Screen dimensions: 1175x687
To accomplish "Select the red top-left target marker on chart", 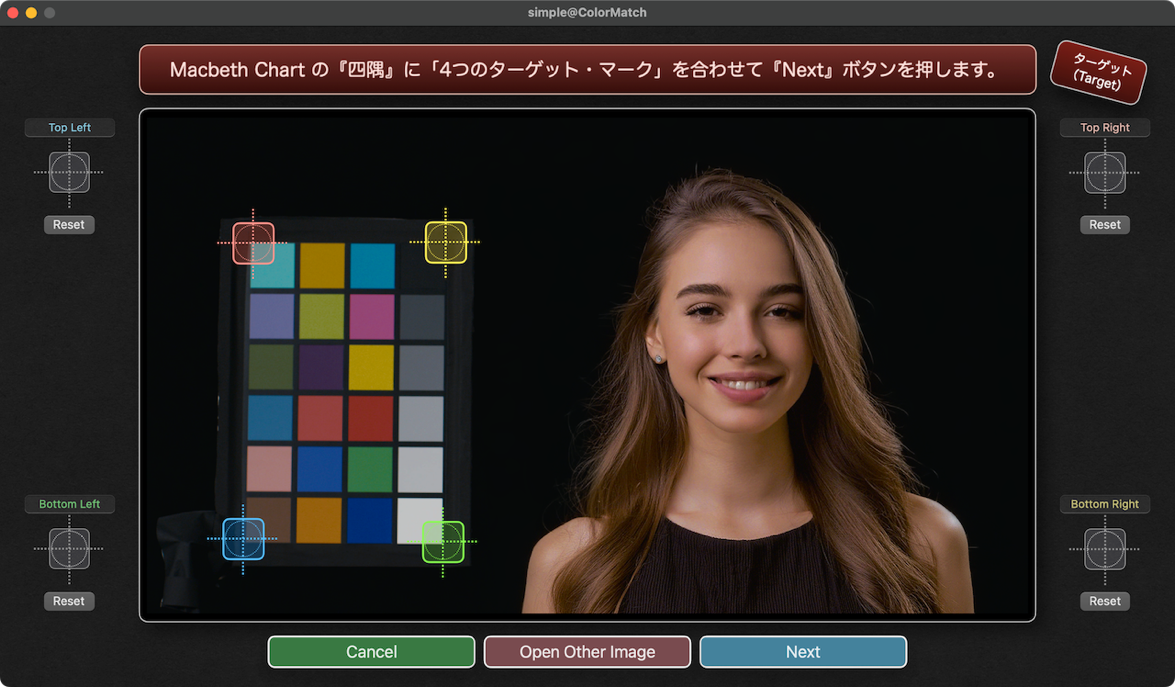I will 253,243.
